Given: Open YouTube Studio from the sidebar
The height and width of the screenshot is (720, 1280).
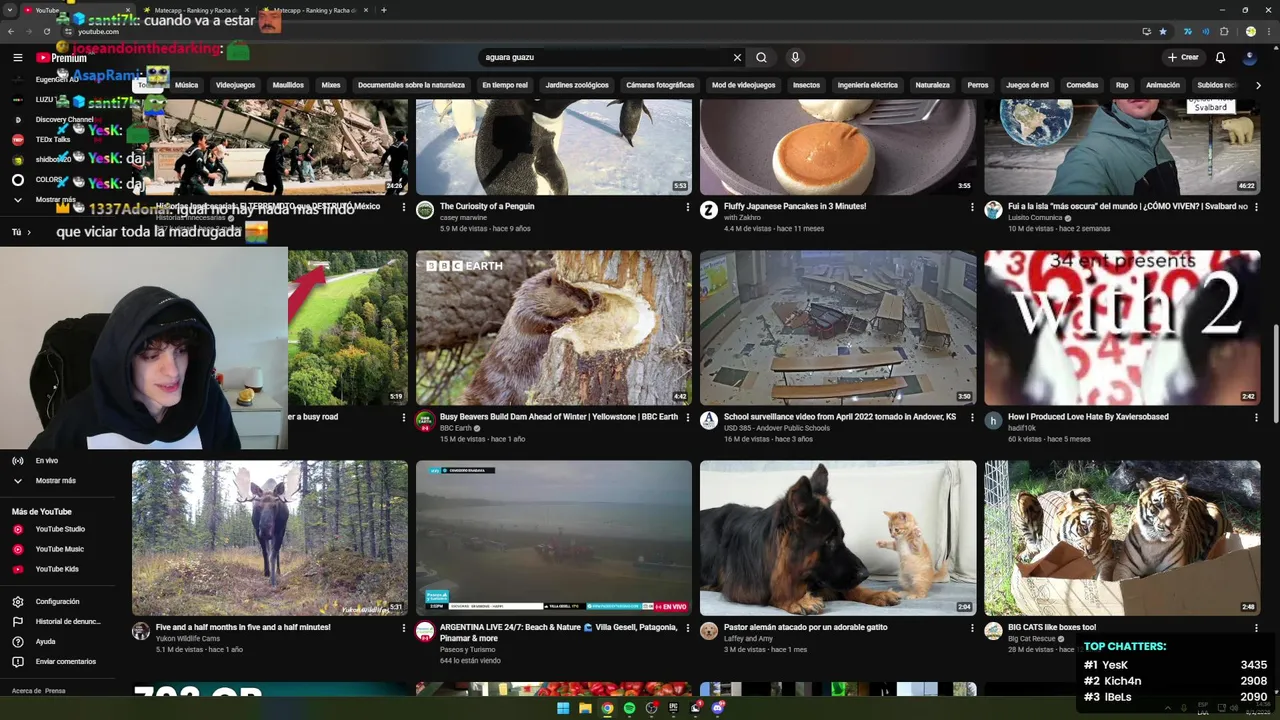Looking at the screenshot, I should click(x=60, y=529).
